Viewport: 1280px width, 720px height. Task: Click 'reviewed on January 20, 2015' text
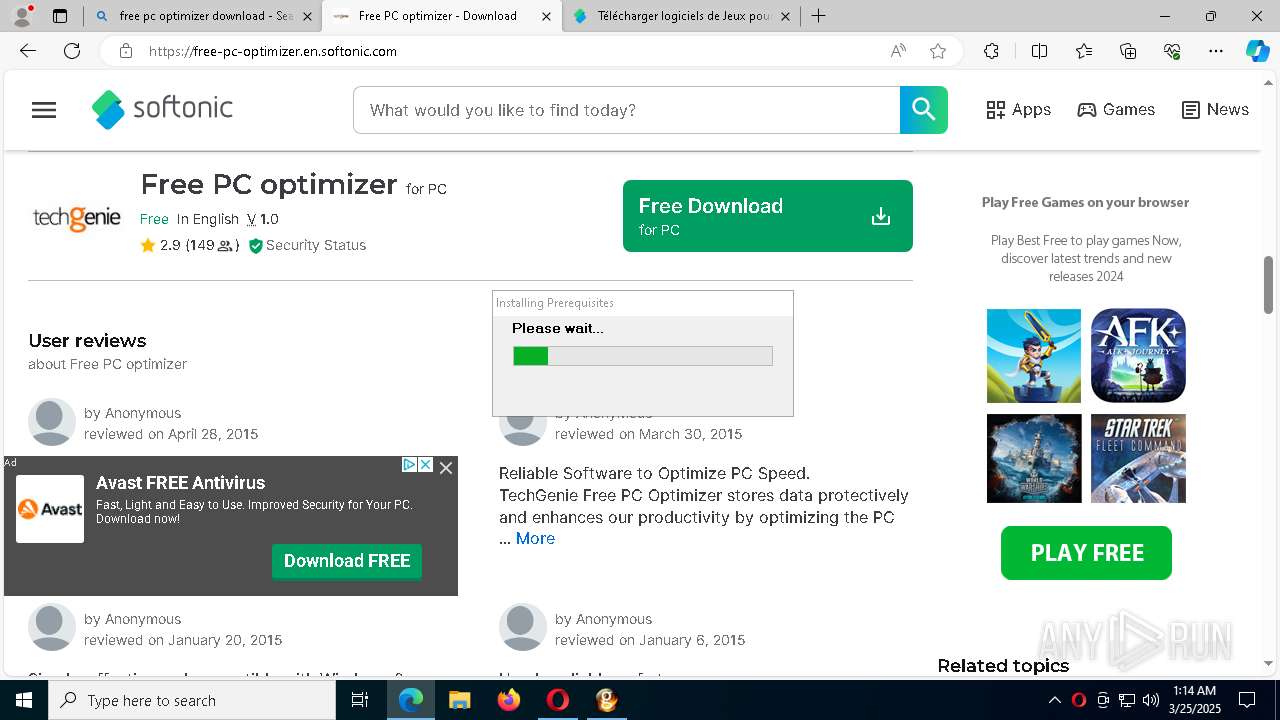(183, 640)
